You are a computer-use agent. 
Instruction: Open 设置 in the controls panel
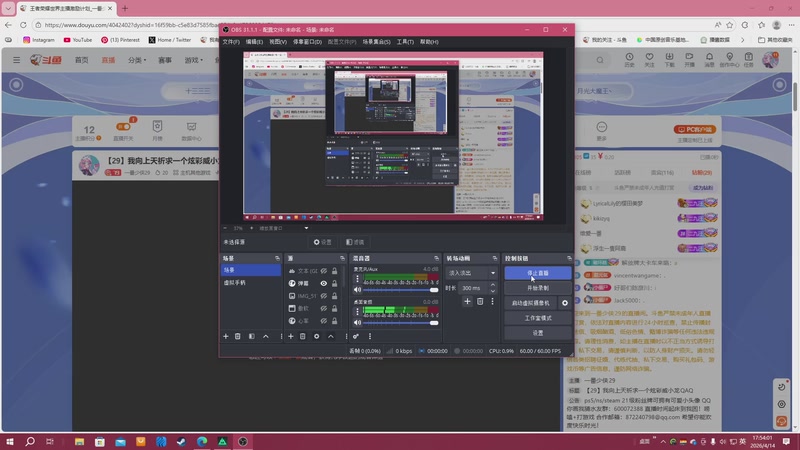[x=538, y=333]
